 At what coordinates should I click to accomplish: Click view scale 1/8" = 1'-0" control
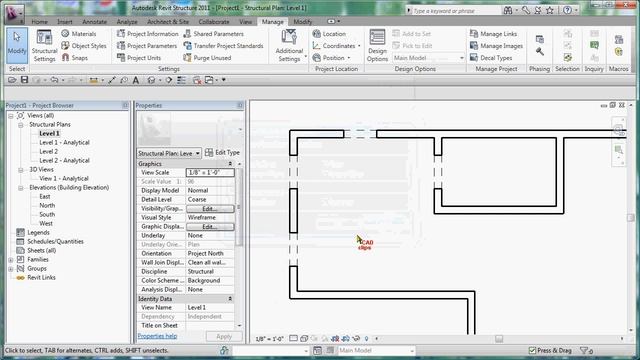click(x=269, y=339)
